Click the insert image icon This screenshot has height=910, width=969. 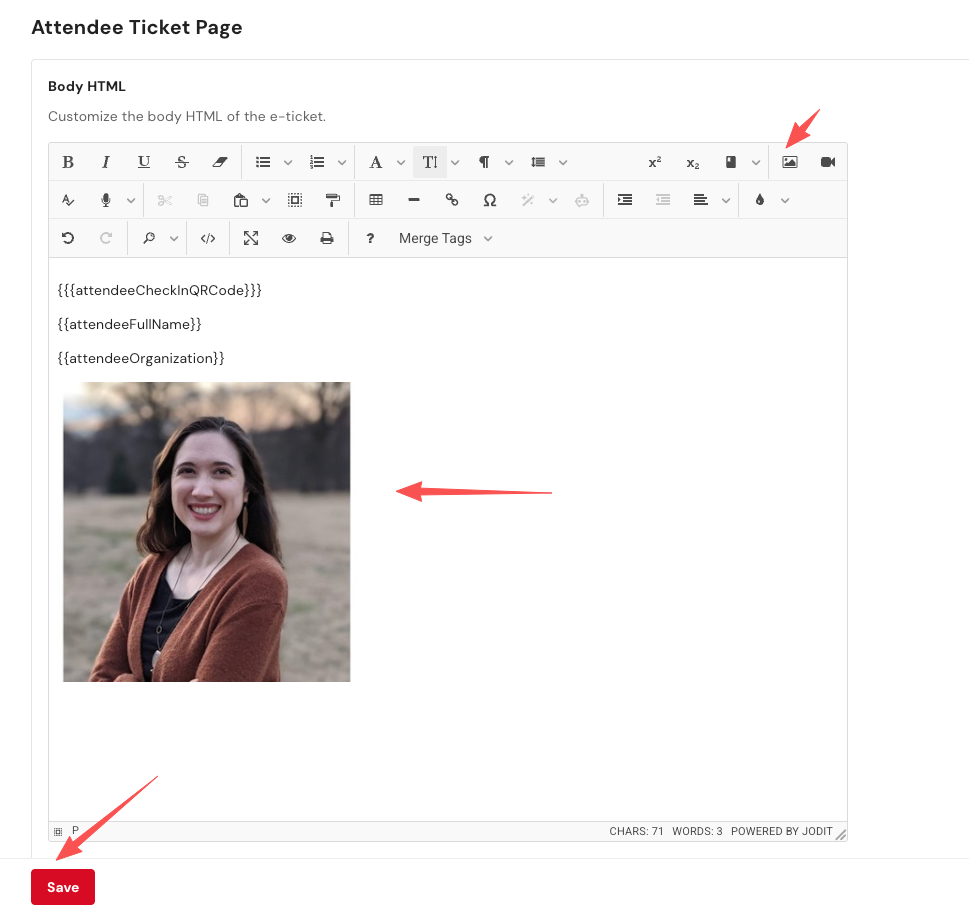tap(790, 162)
